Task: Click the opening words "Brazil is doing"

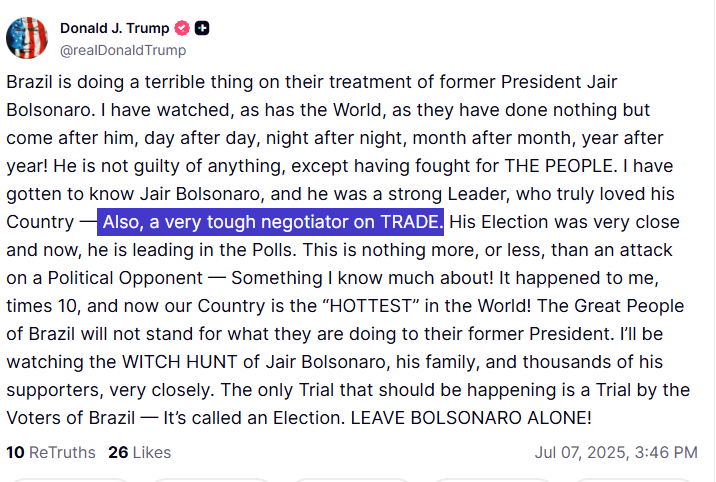Action: pos(60,81)
